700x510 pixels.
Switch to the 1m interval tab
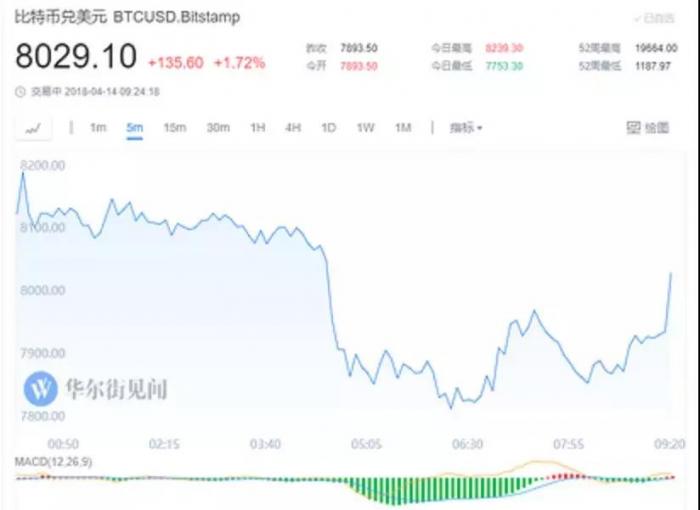[x=98, y=128]
